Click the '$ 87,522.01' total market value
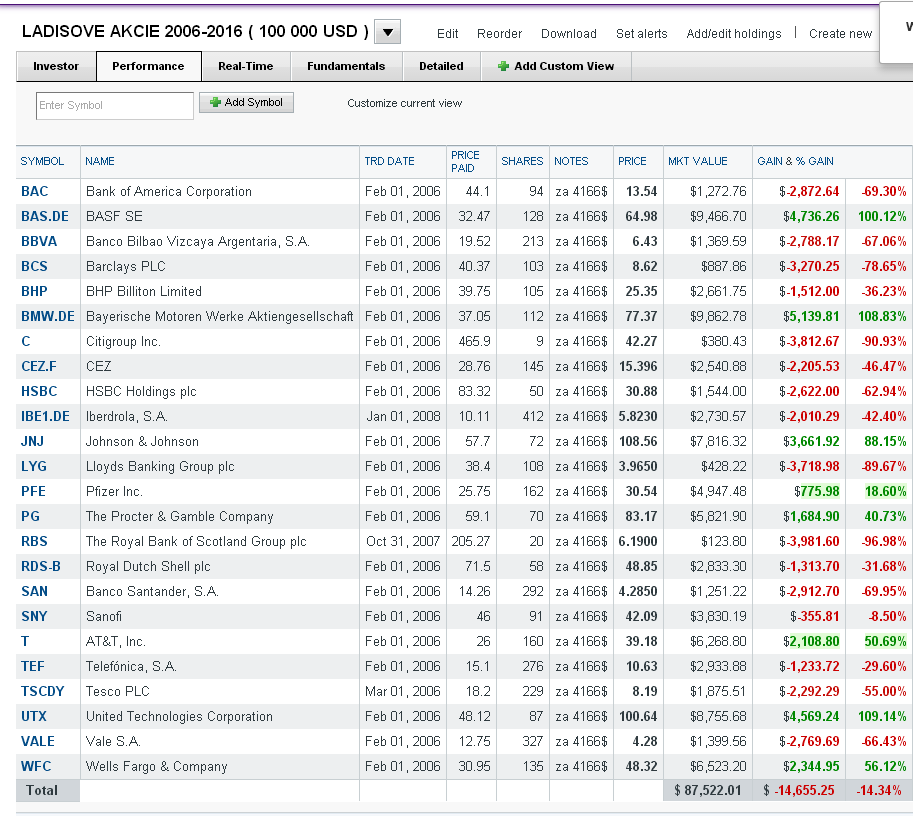Screen dimensions: 913x821 (x=707, y=791)
